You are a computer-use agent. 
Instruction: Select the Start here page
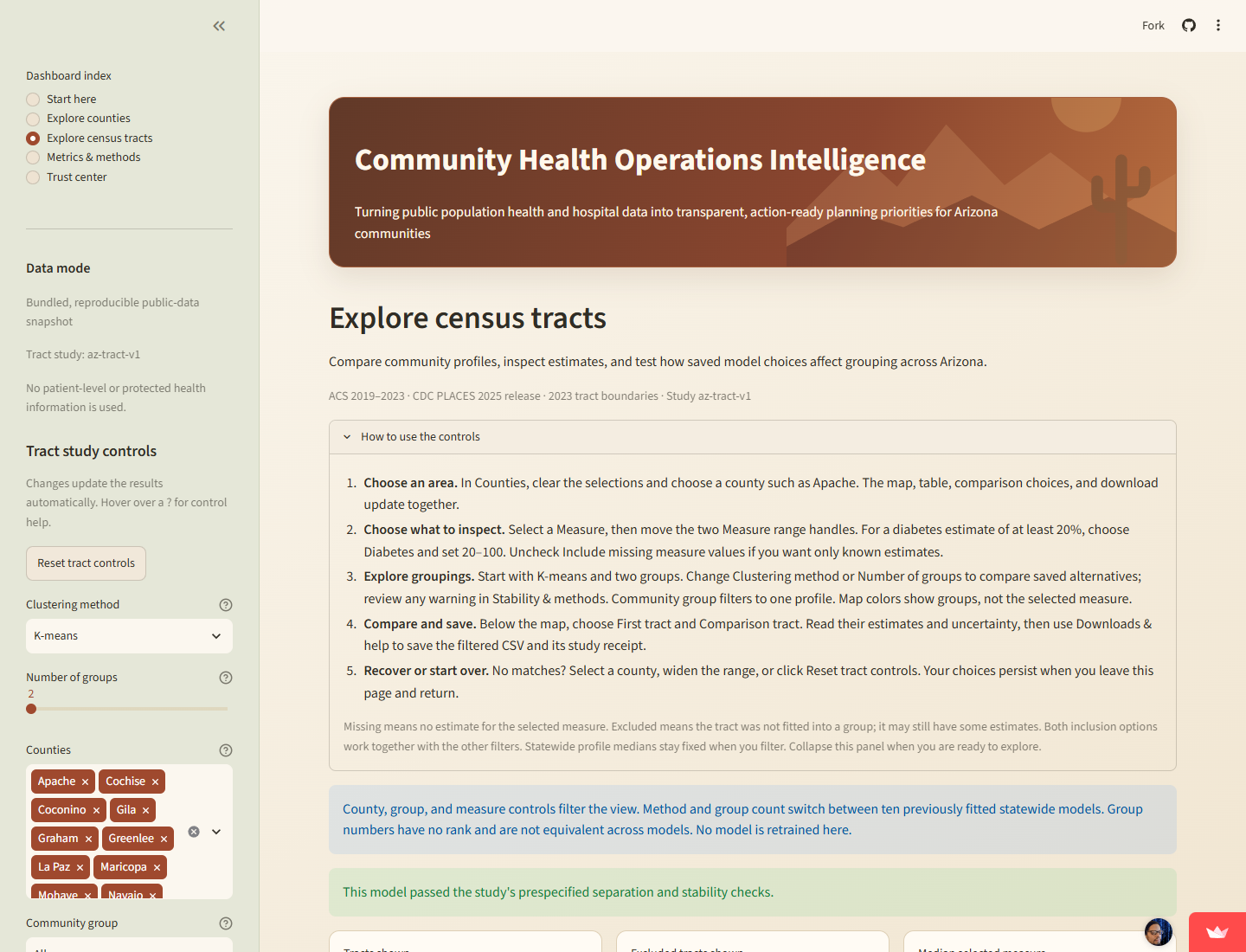[61, 100]
